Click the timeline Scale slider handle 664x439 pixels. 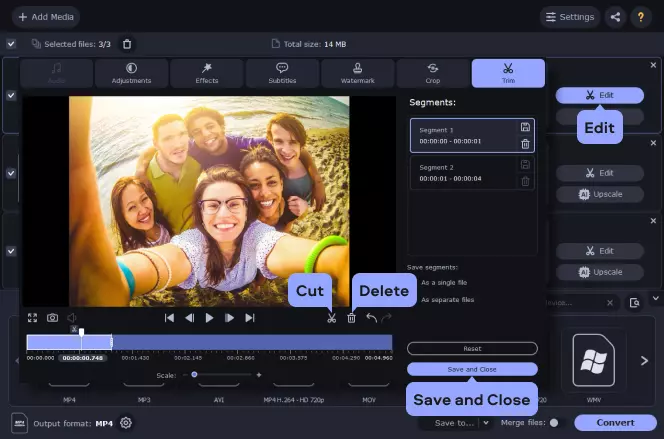[194, 375]
